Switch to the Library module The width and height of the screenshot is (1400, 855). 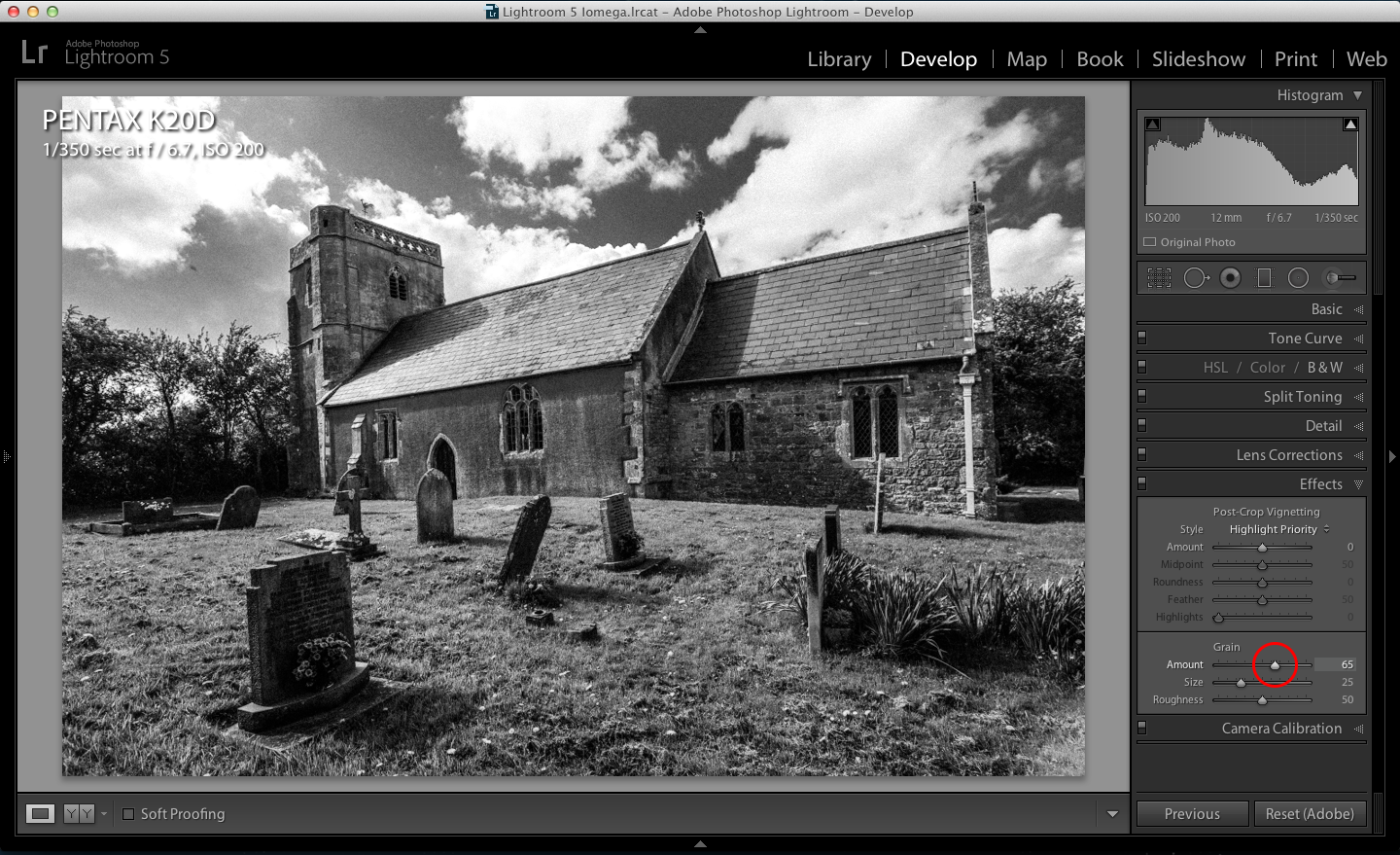pyautogui.click(x=838, y=58)
